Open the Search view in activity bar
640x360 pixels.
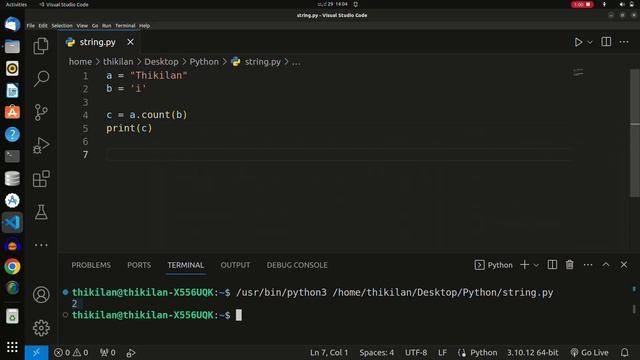pyautogui.click(x=41, y=78)
